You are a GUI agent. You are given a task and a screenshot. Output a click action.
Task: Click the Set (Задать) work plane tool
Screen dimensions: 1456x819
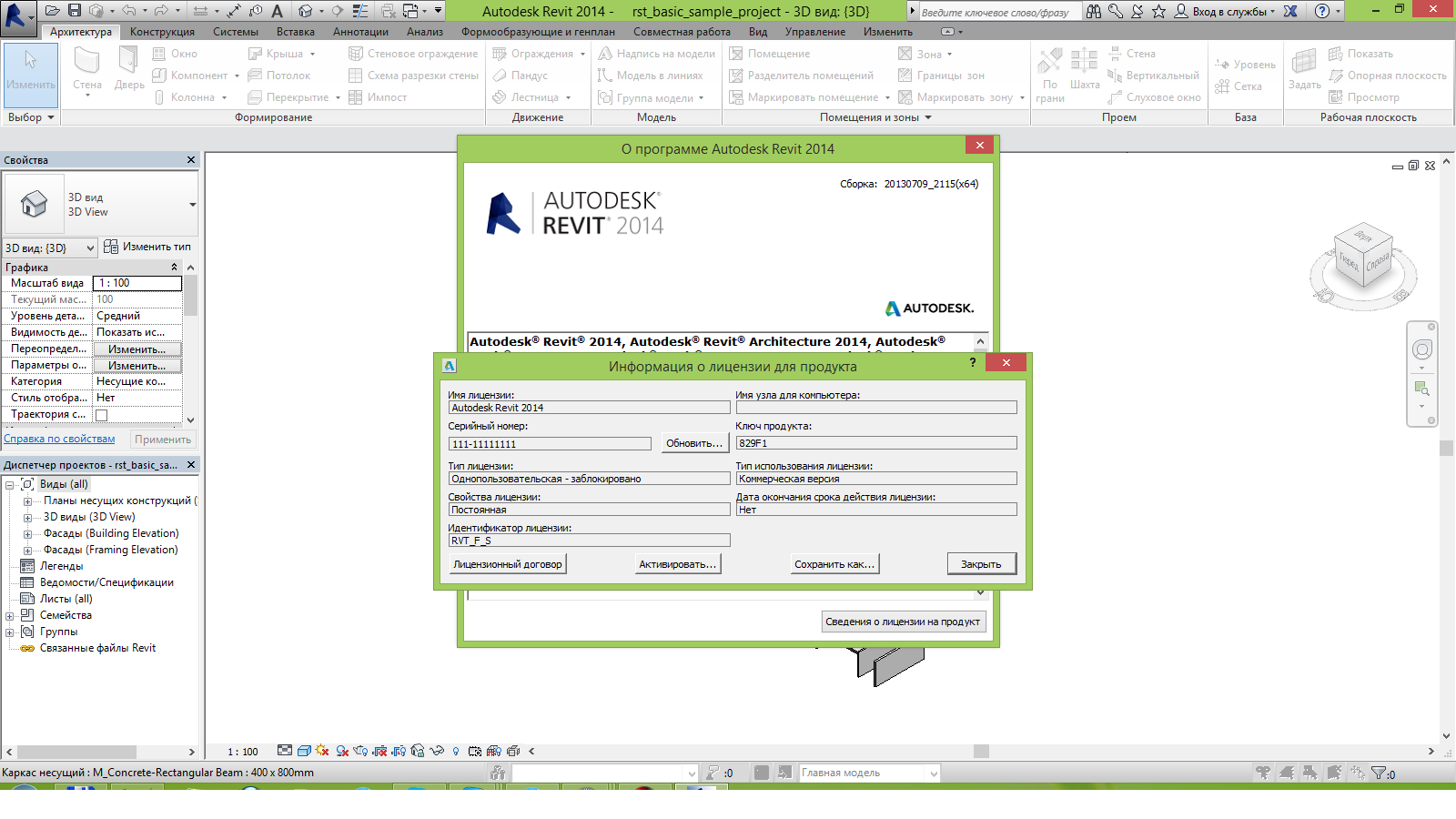coord(1304,70)
